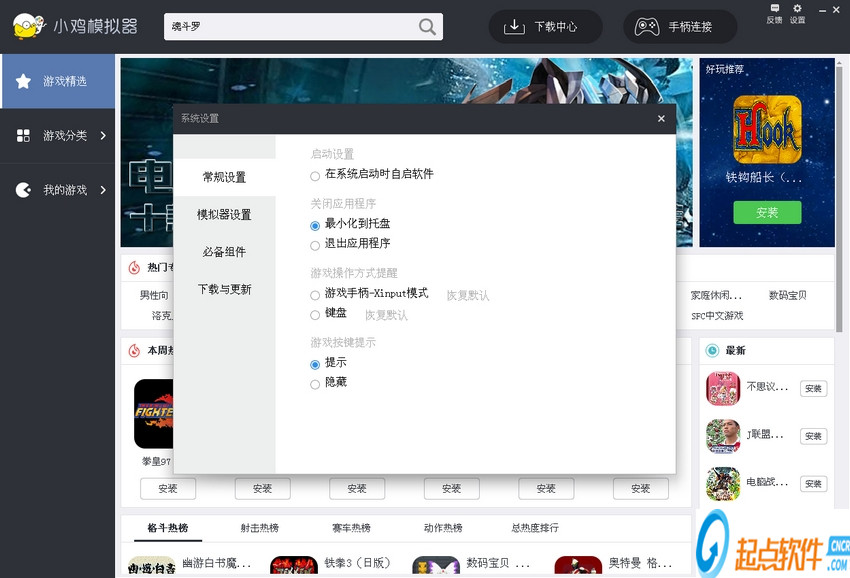850x578 pixels.
Task: Click 安装 button under 拳皇97
Action: [x=168, y=489]
